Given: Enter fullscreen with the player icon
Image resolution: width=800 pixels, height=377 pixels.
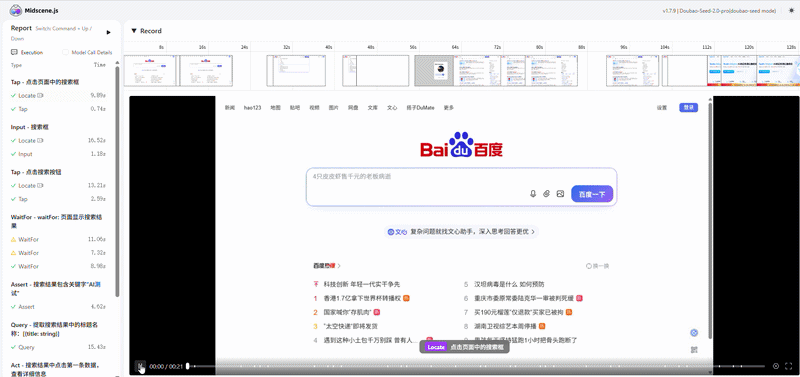Looking at the screenshot, I should [789, 366].
